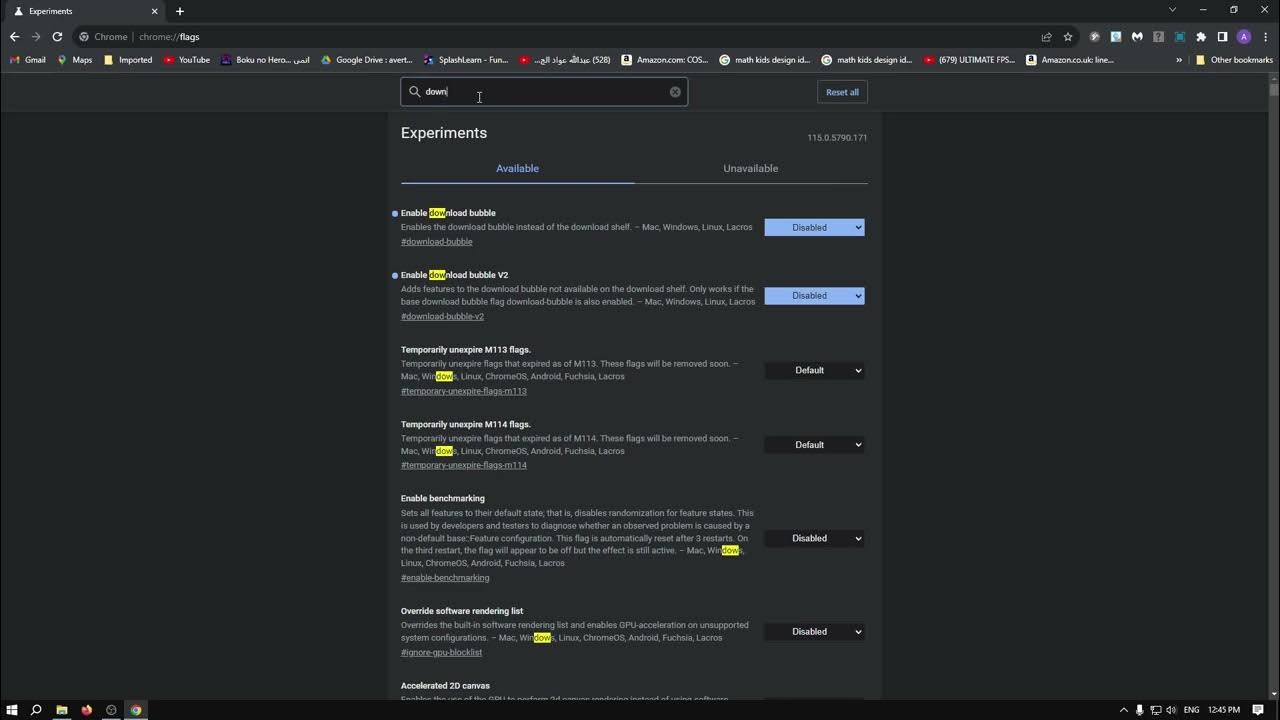Go back to the previous page
This screenshot has width=1280, height=720.
click(14, 37)
